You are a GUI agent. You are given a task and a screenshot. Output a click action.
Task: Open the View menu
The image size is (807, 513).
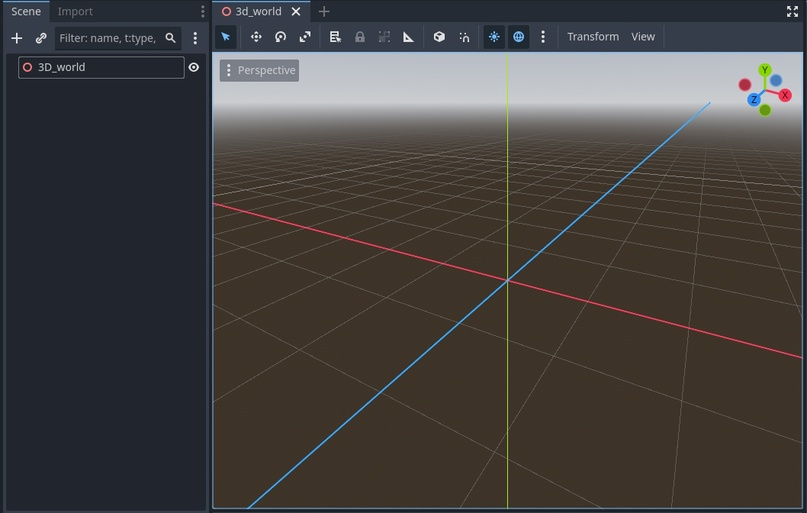pyautogui.click(x=643, y=37)
